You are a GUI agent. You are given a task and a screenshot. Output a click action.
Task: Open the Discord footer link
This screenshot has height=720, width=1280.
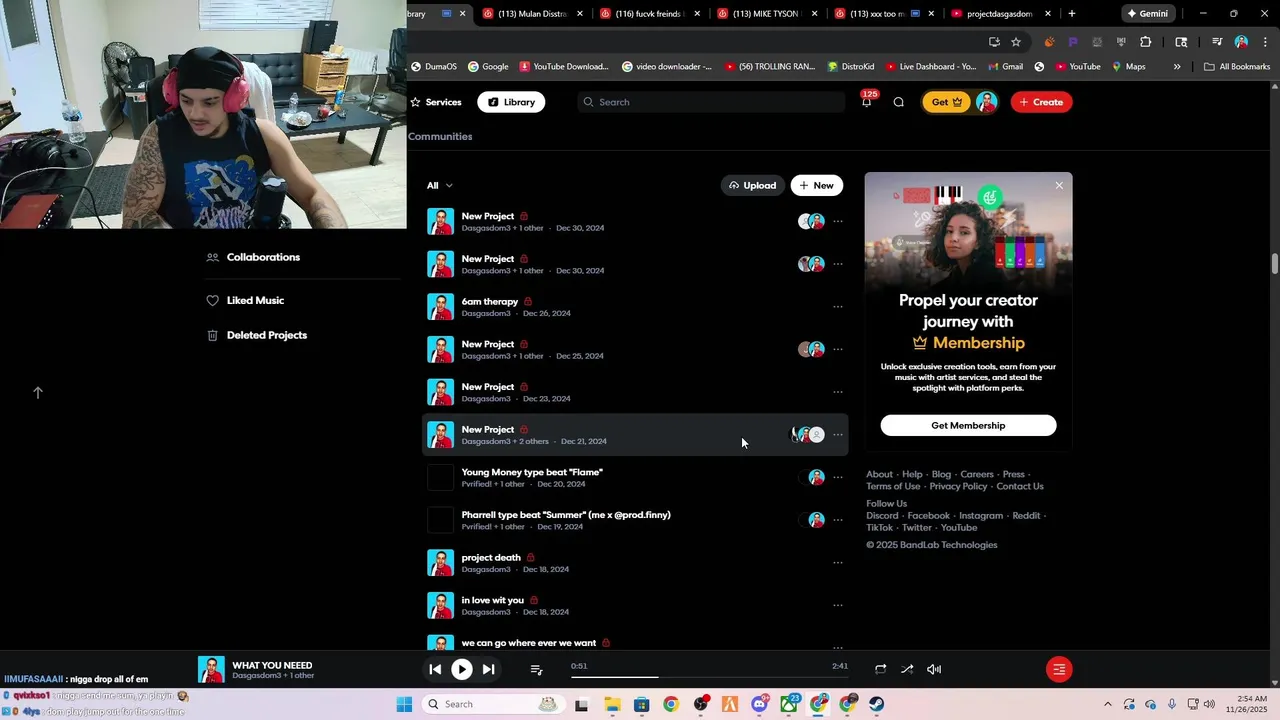pos(882,515)
